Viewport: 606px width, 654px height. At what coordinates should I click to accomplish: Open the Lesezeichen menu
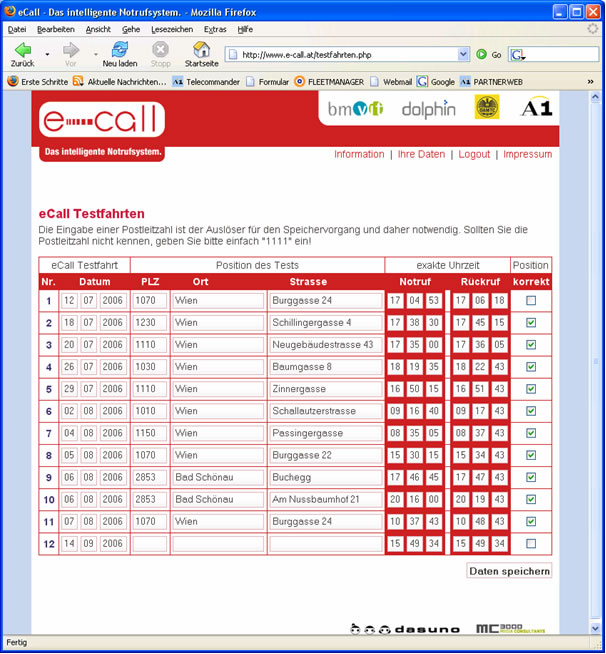coord(172,29)
